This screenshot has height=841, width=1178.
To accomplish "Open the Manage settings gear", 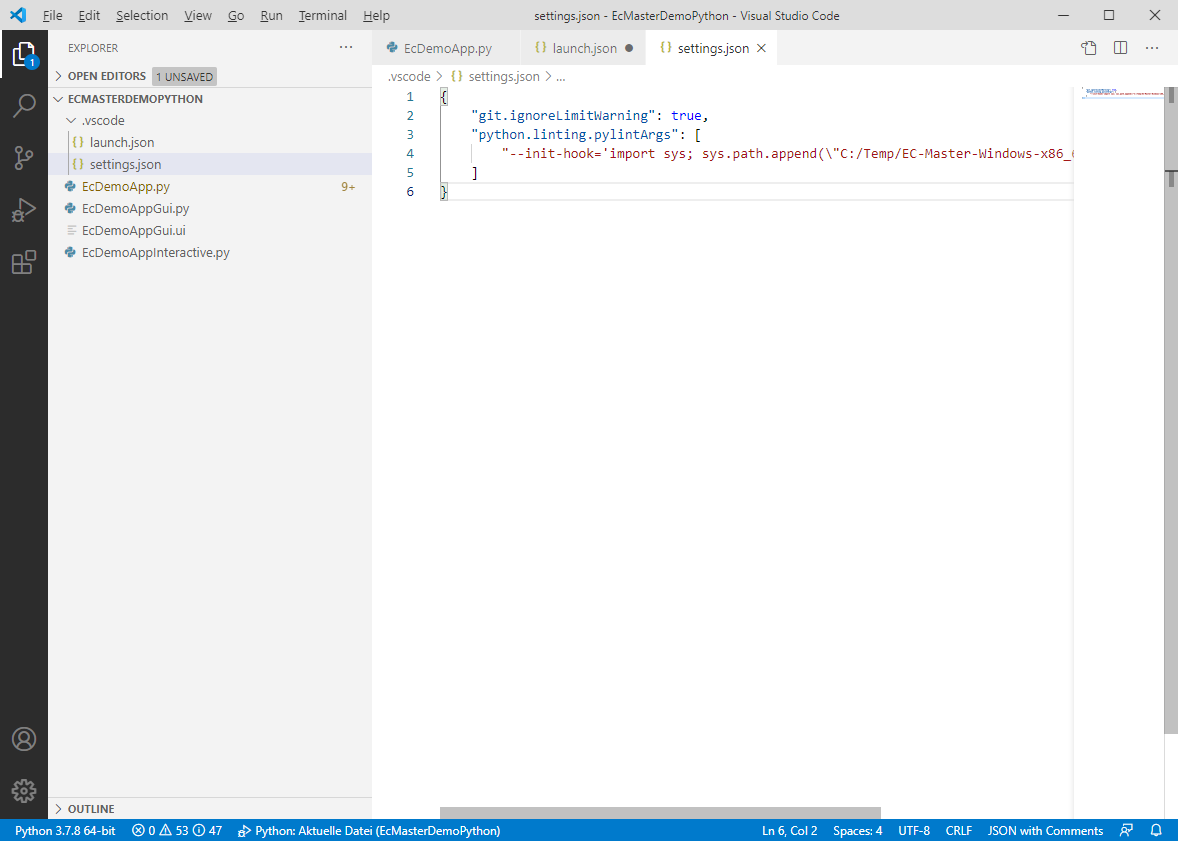I will (24, 790).
